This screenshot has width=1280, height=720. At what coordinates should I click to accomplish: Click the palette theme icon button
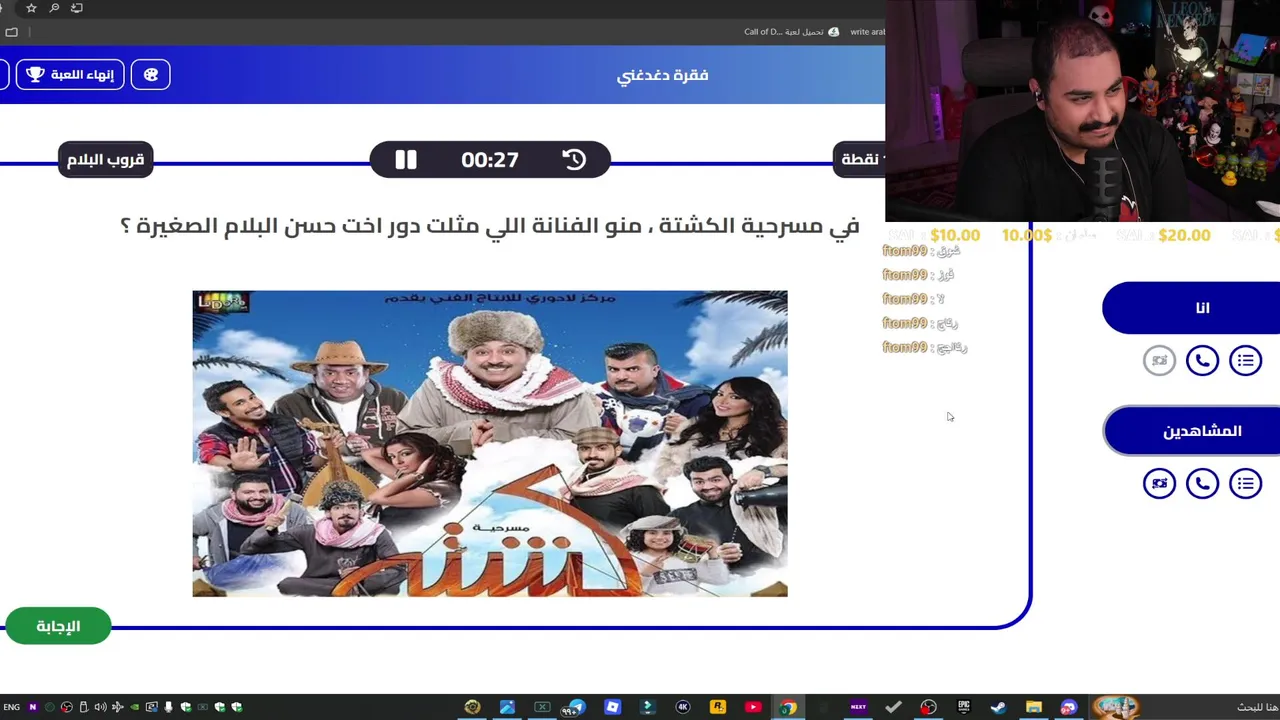point(151,75)
